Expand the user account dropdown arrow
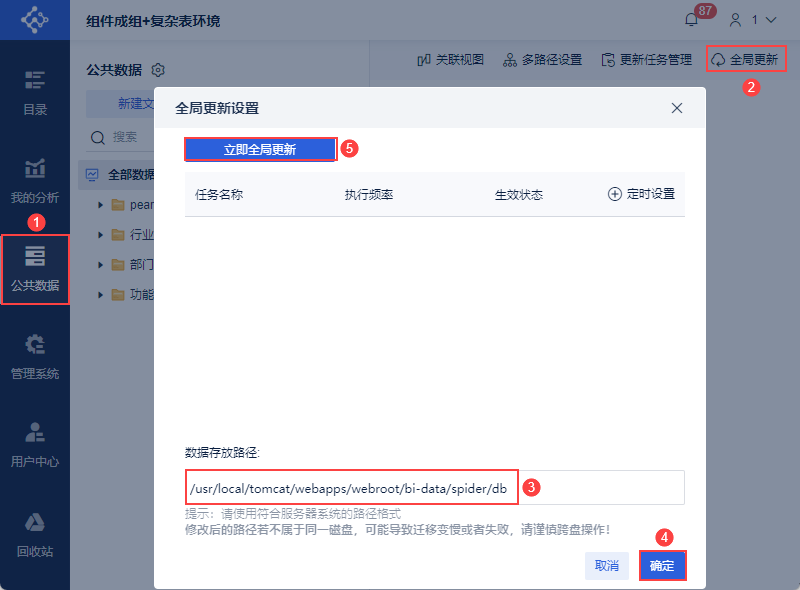 click(x=771, y=20)
